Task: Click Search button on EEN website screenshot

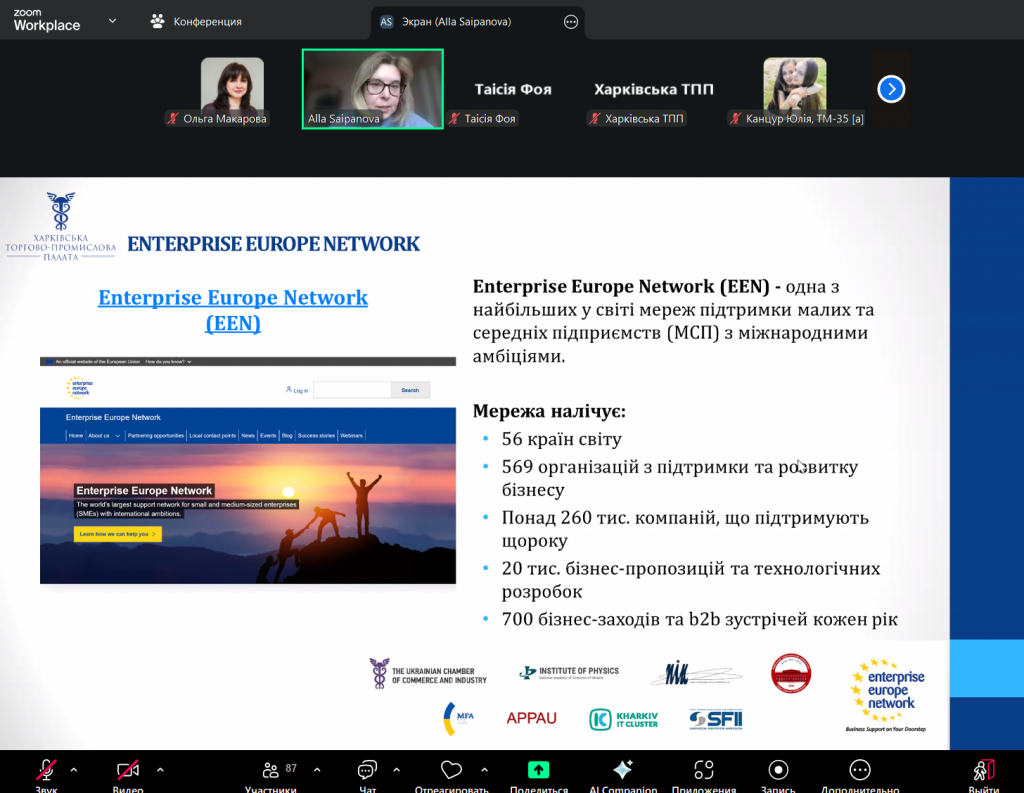Action: (410, 390)
